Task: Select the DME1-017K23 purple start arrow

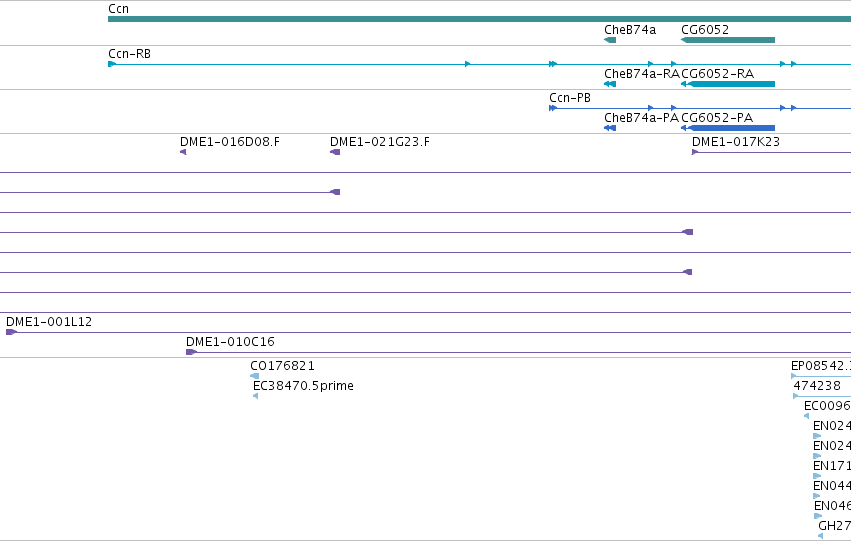Action: pyautogui.click(x=695, y=152)
